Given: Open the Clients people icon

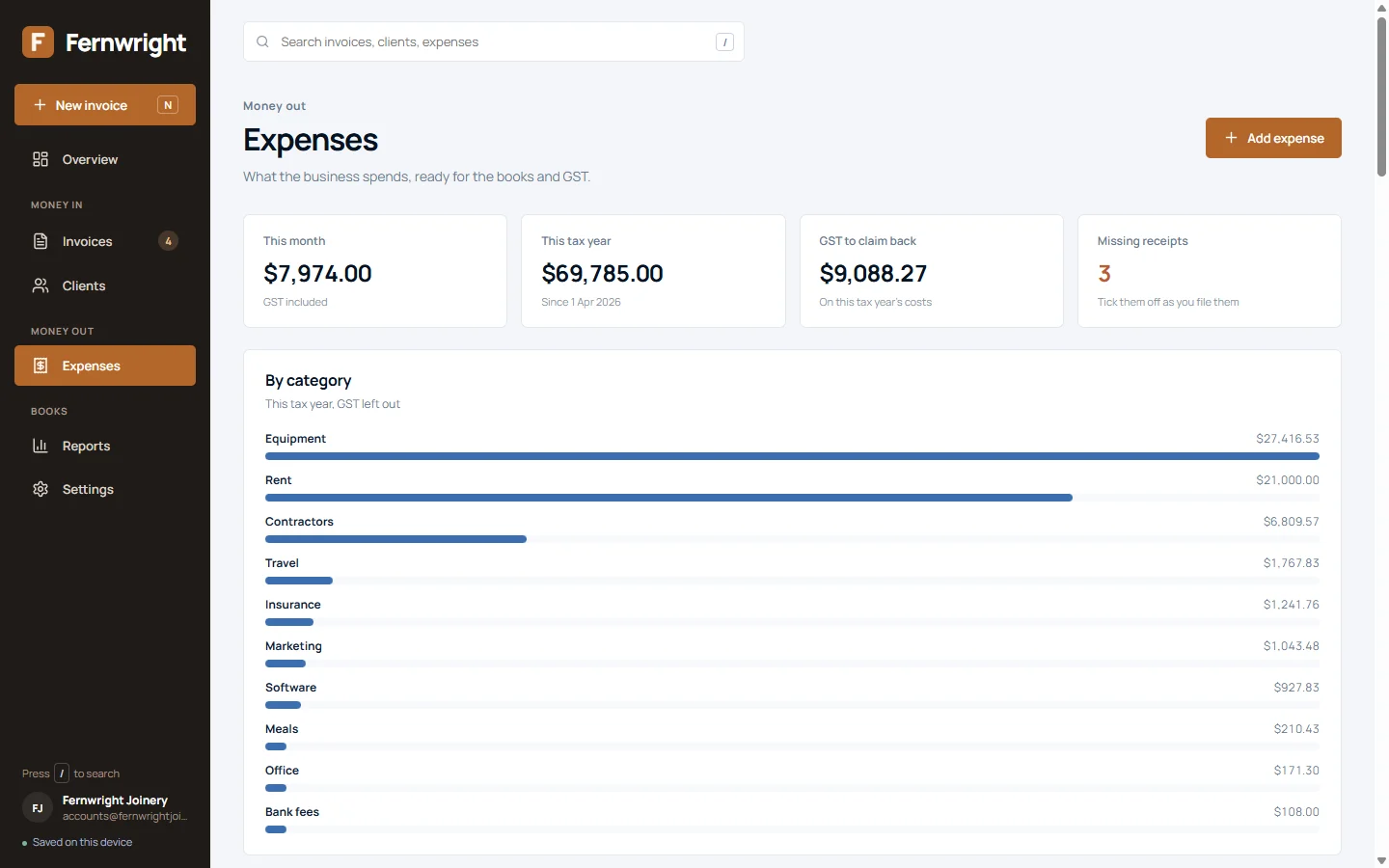Looking at the screenshot, I should coord(41,285).
